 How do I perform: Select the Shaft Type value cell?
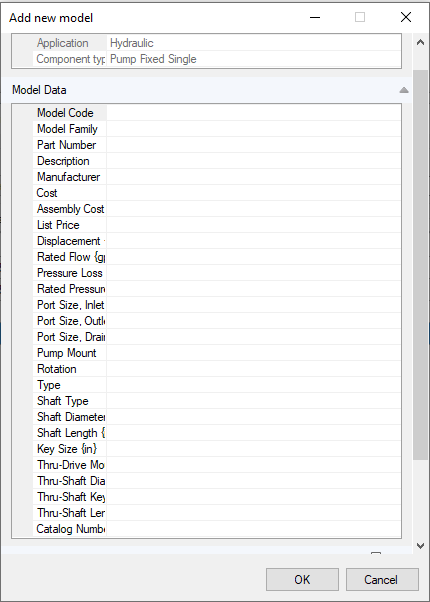254,401
